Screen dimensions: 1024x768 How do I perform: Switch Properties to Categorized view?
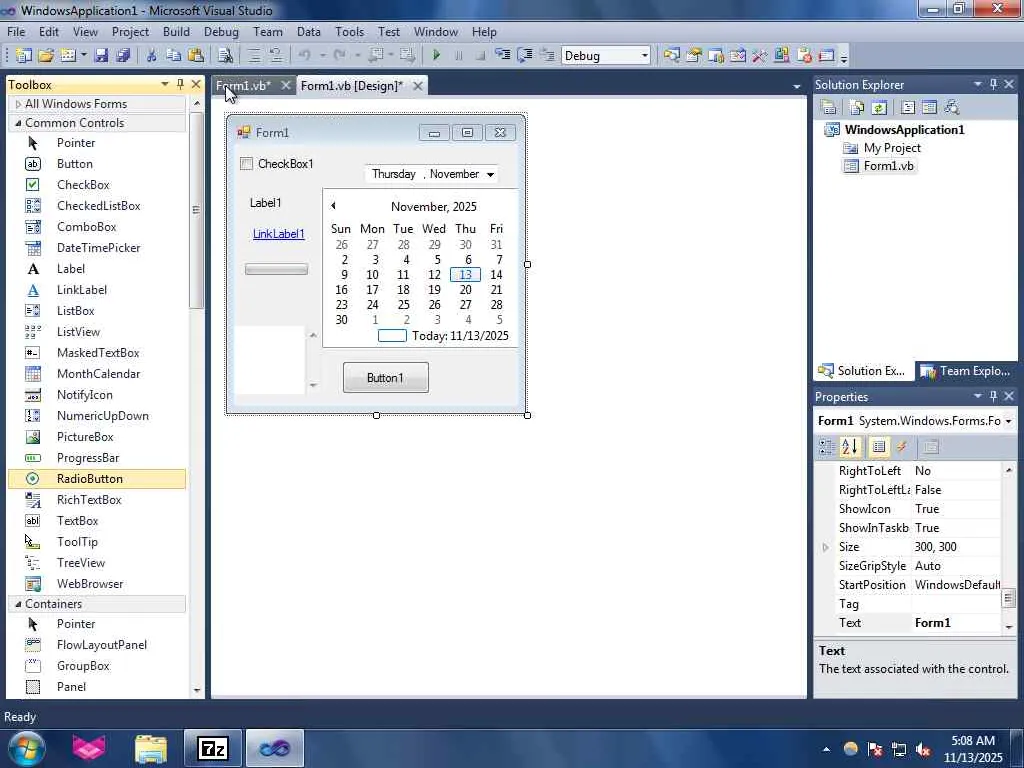pyautogui.click(x=826, y=447)
